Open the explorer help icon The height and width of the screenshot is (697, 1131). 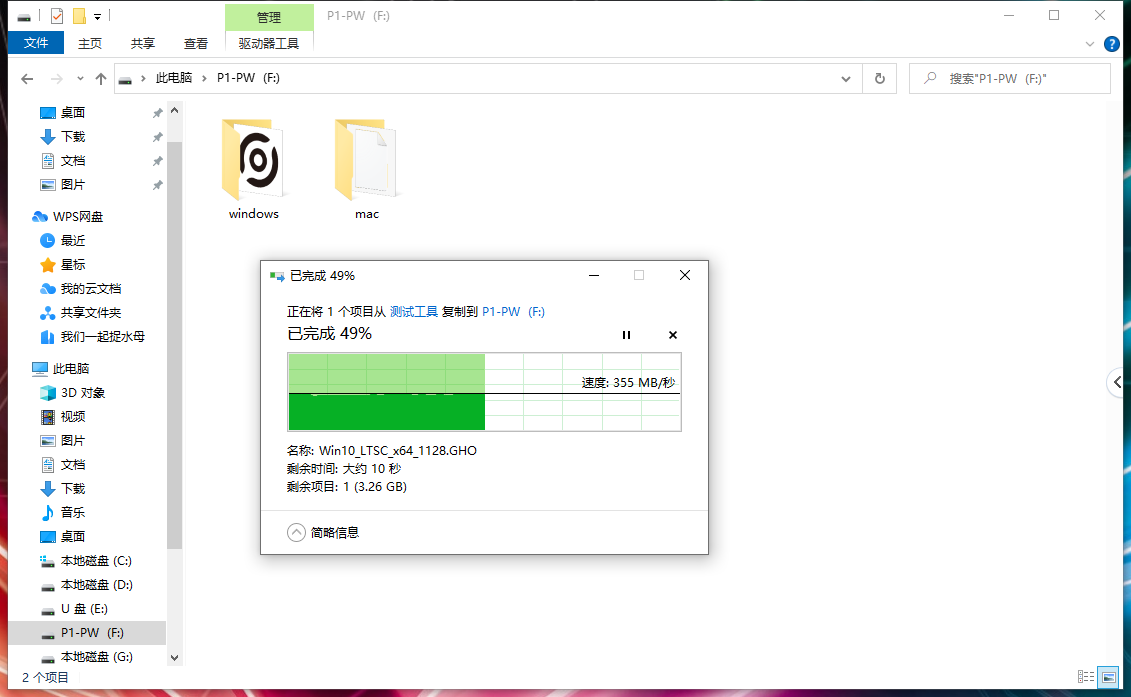[x=1112, y=44]
